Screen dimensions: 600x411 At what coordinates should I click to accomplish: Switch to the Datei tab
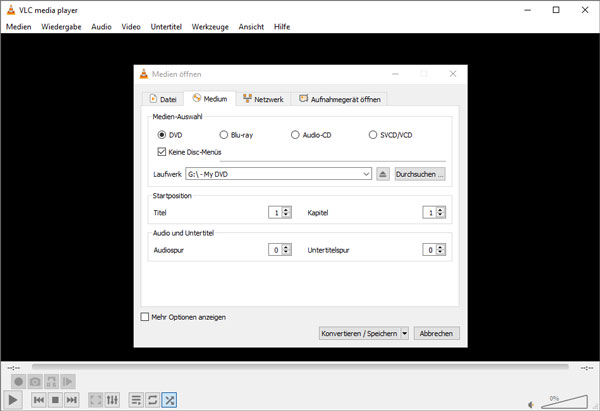(163, 99)
